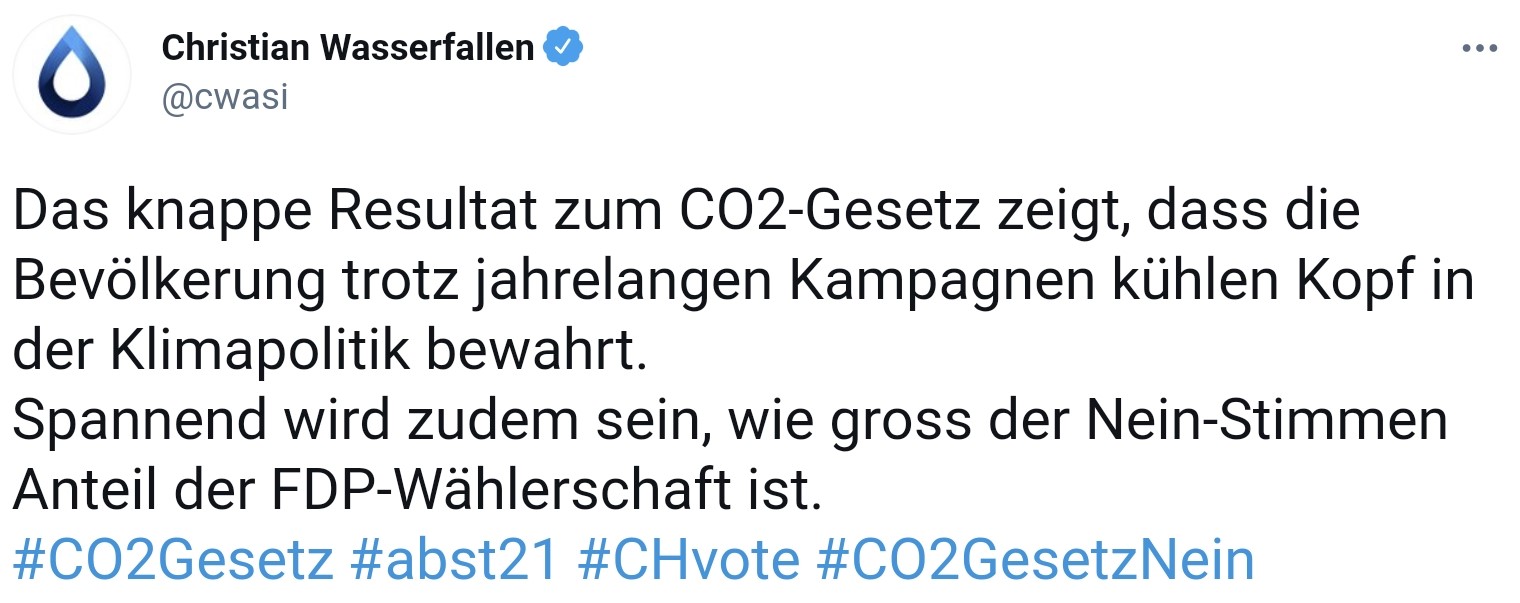Click the @cwasi handle
This screenshot has height=603, width=1520.
click(225, 97)
